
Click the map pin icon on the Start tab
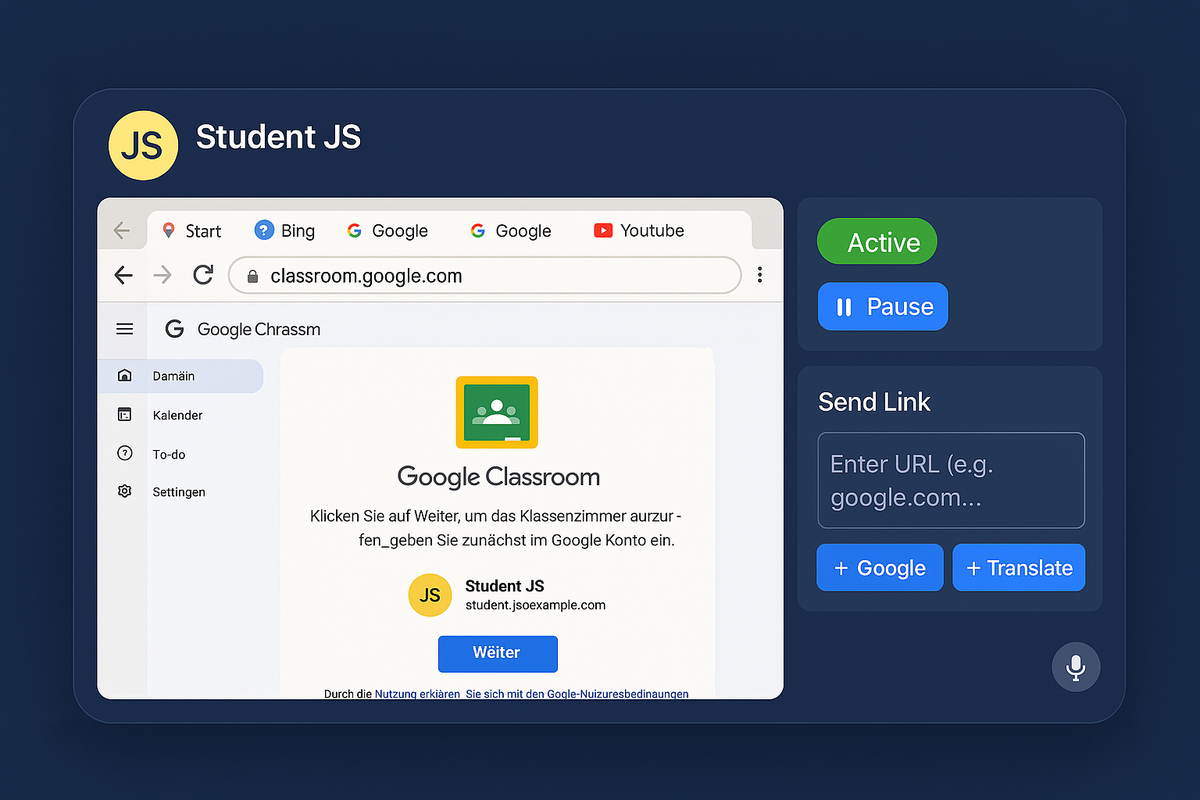[x=168, y=231]
